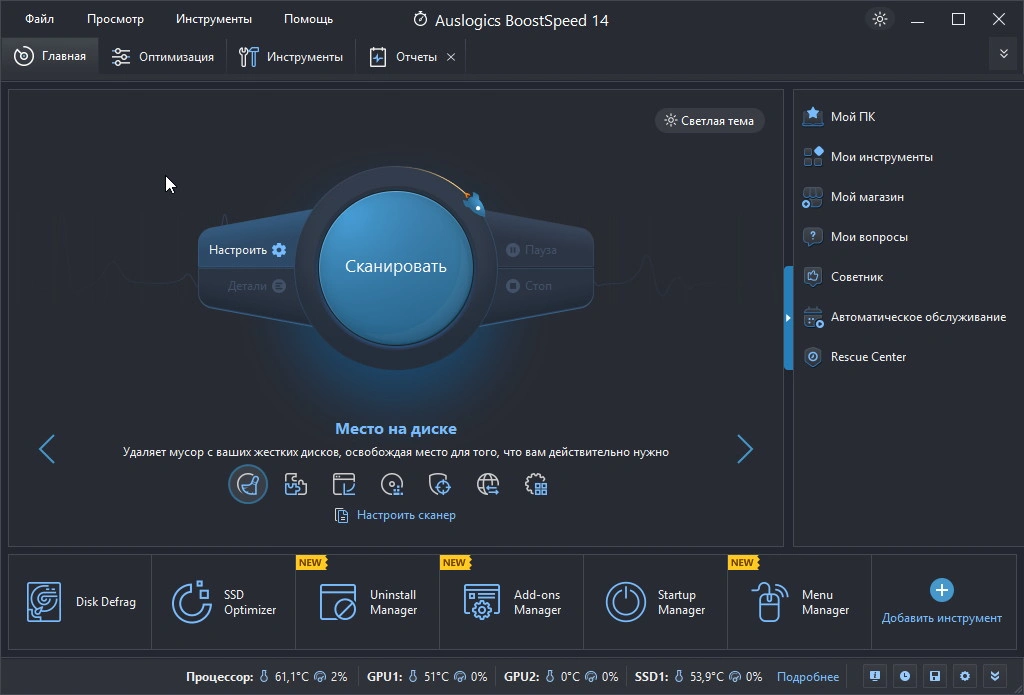
Task: Select the gear with grid scan category icon
Action: pyautogui.click(x=536, y=485)
